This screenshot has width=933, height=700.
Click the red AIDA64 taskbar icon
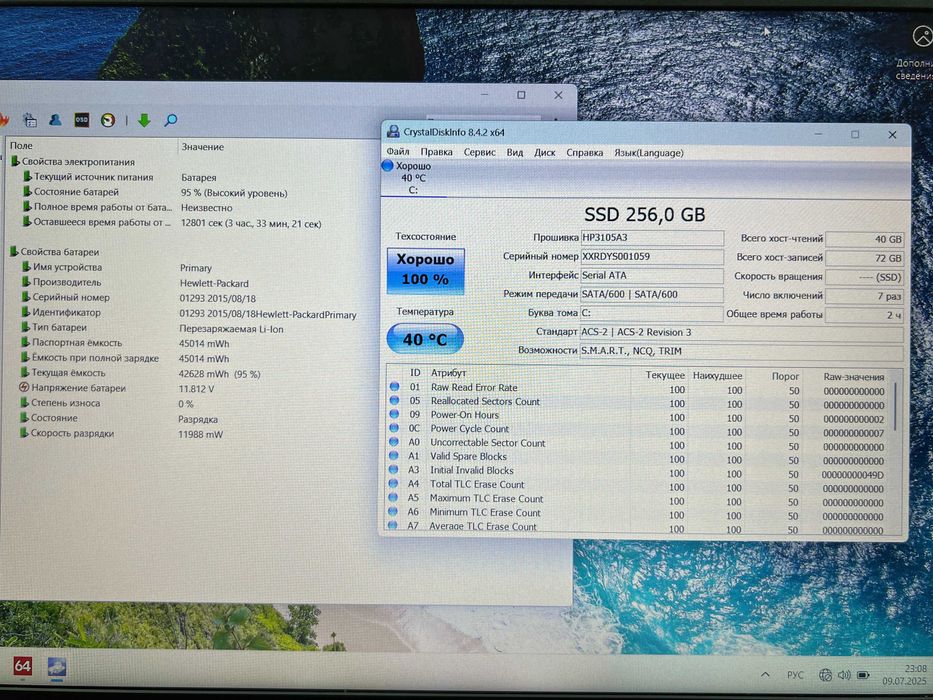23,666
